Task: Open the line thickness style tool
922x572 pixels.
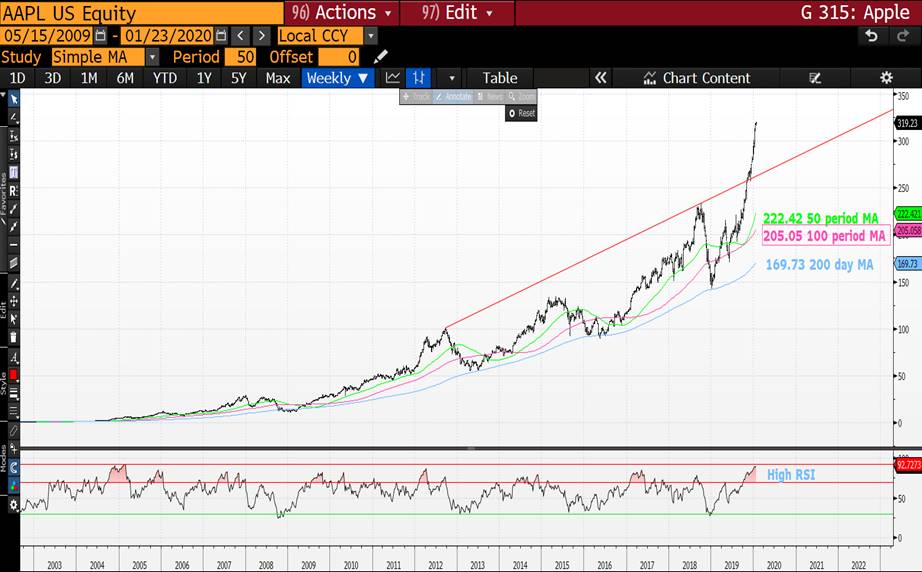Action: (x=13, y=393)
